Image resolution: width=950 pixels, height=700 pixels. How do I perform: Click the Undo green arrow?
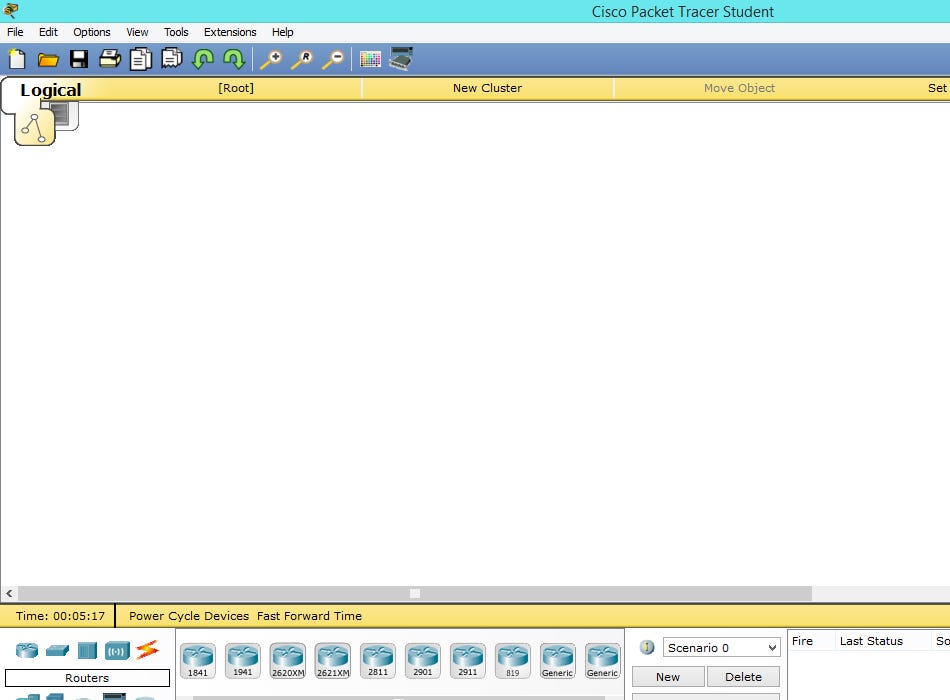[203, 59]
